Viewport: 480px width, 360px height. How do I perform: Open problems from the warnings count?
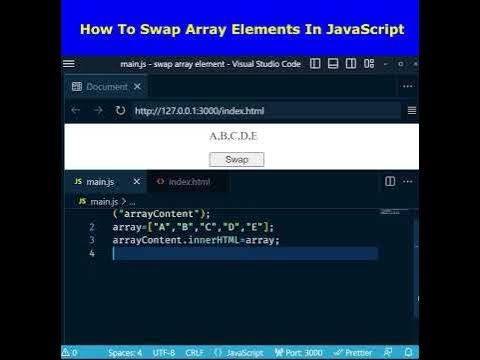(70, 352)
